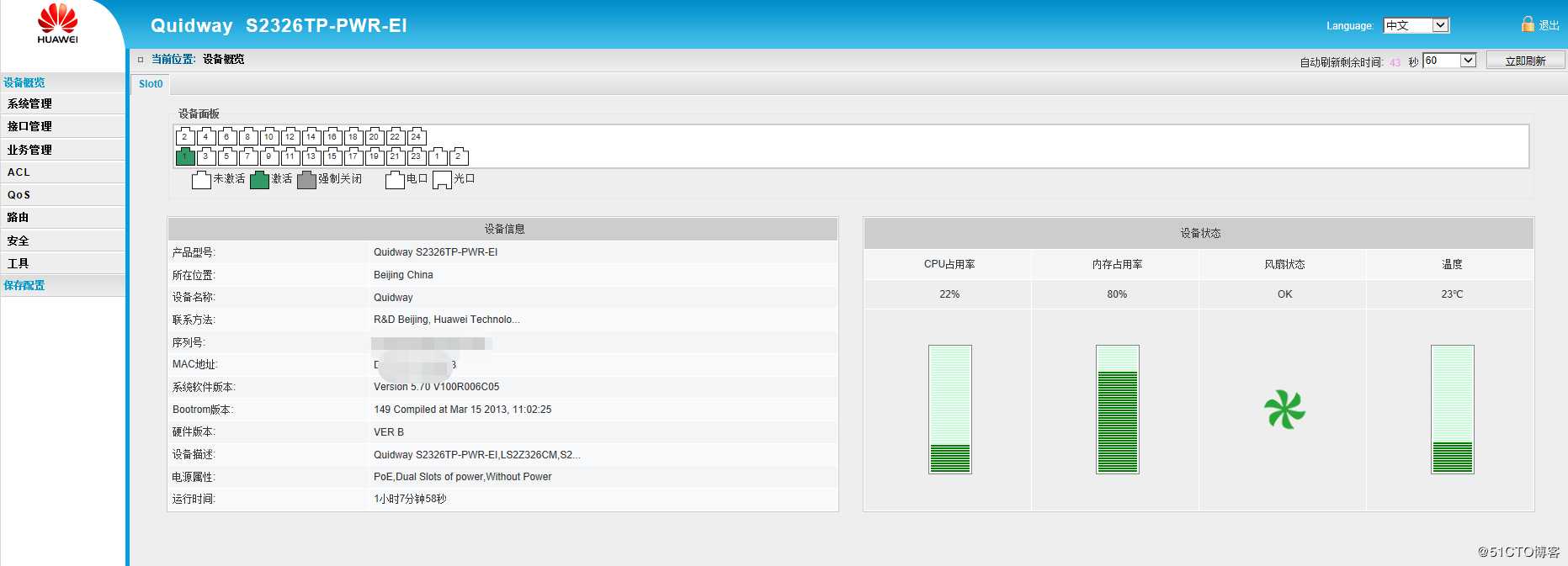Open the ACL menu
Viewport: 1568px width, 566px height.
[x=62, y=172]
